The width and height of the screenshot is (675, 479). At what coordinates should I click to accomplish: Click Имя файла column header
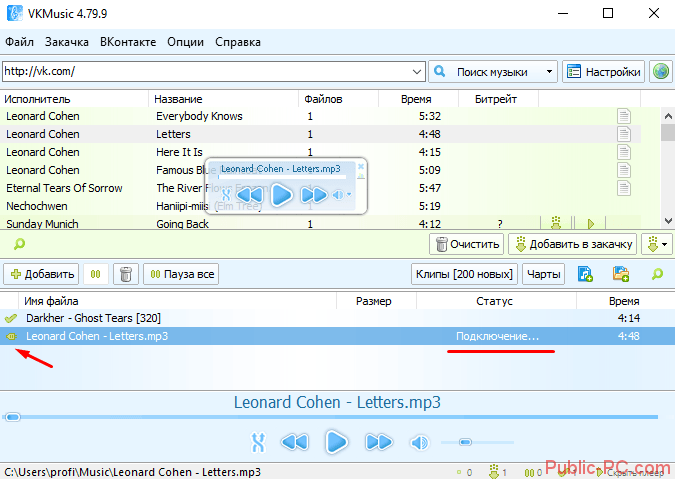click(177, 301)
